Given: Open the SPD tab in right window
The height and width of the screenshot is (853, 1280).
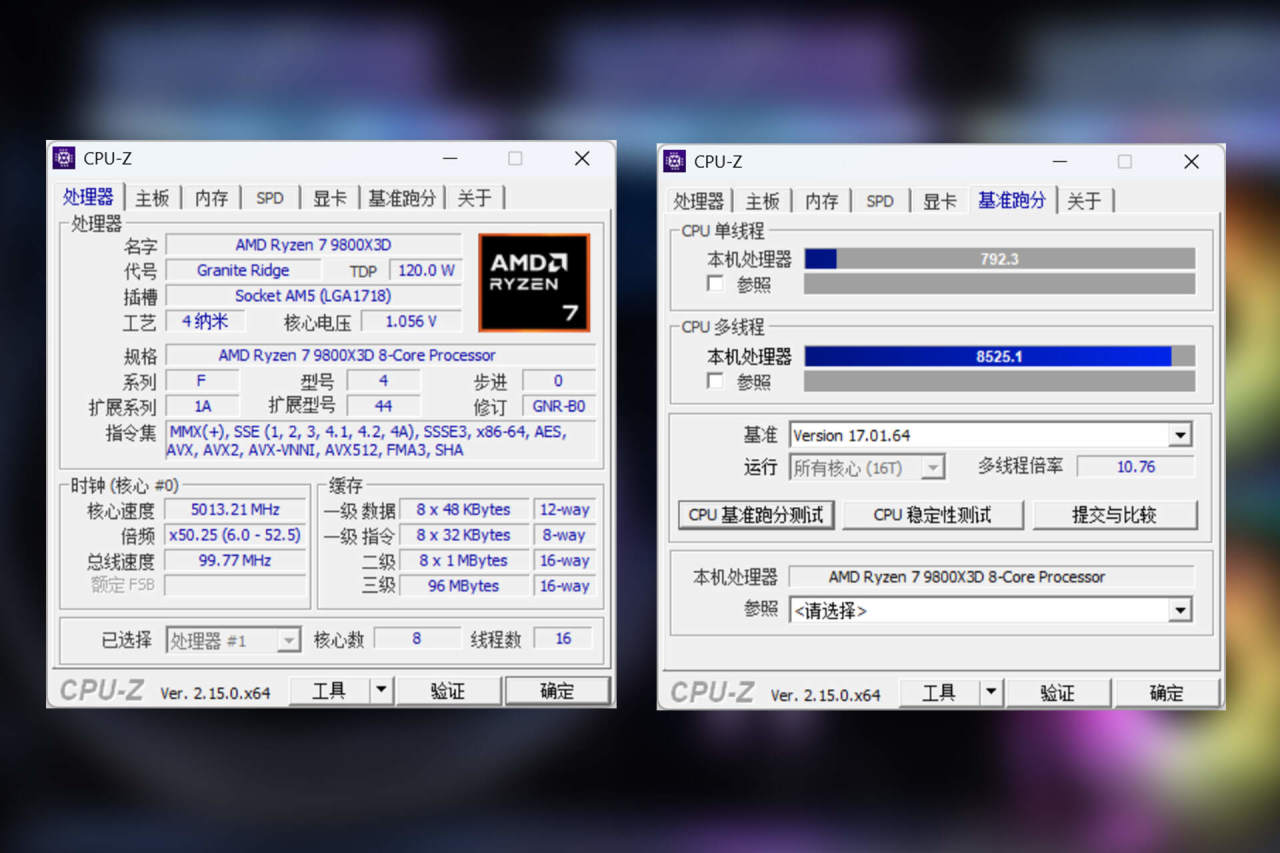Looking at the screenshot, I should click(x=880, y=201).
